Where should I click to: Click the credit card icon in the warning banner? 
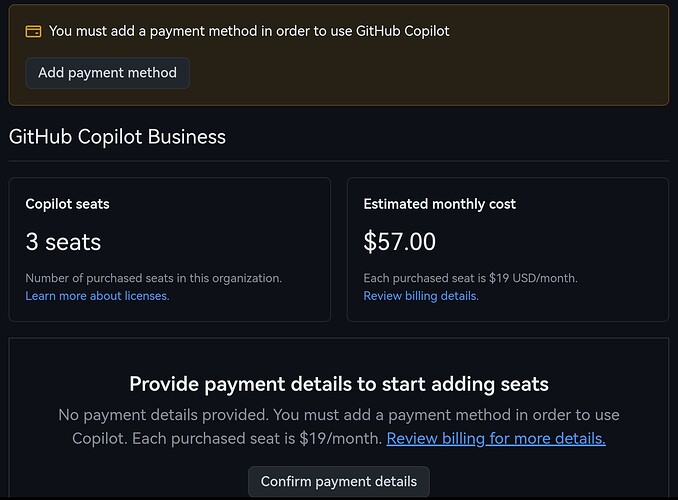33,32
